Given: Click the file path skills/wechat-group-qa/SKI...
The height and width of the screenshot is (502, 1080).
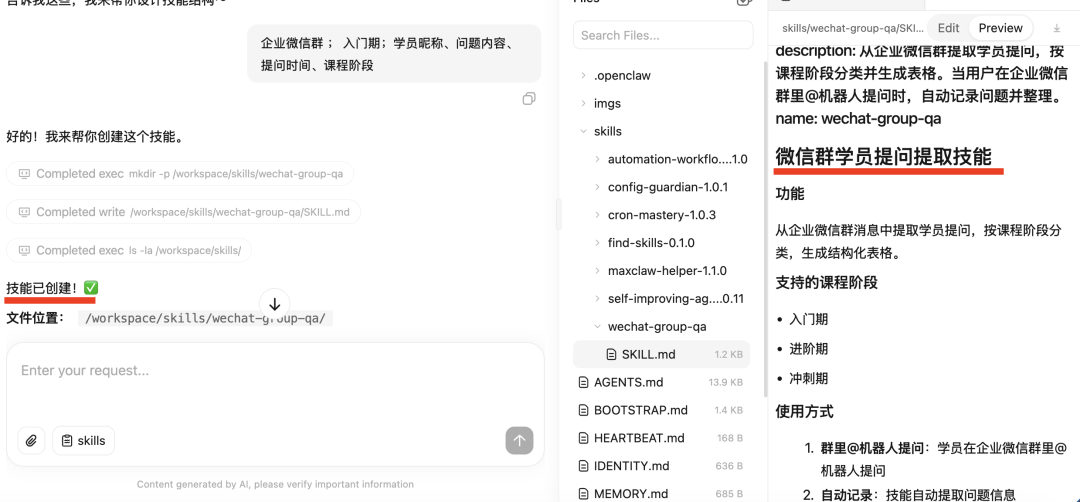Looking at the screenshot, I should click(x=852, y=28).
